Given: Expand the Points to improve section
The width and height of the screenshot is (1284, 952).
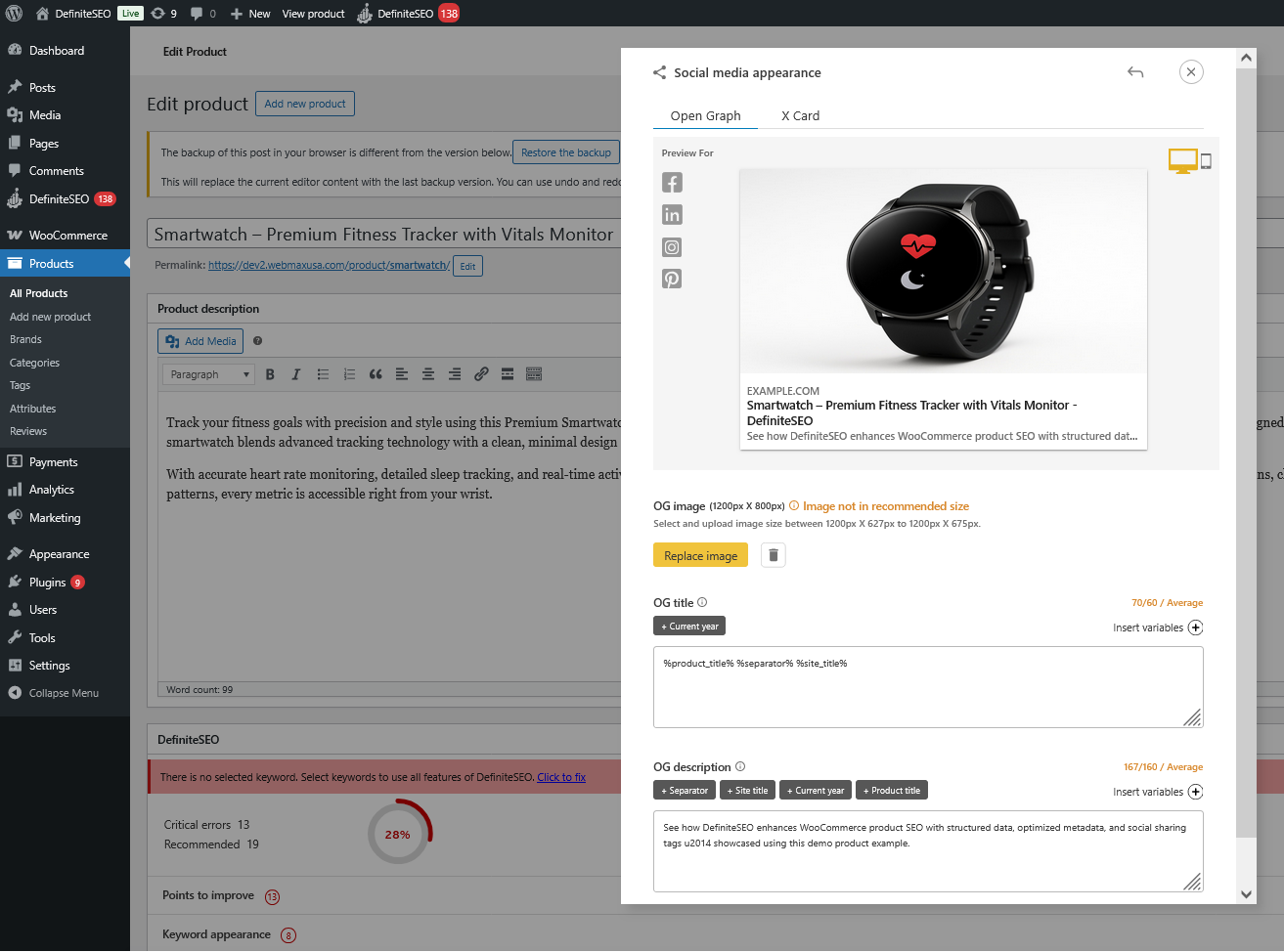Looking at the screenshot, I should (210, 896).
